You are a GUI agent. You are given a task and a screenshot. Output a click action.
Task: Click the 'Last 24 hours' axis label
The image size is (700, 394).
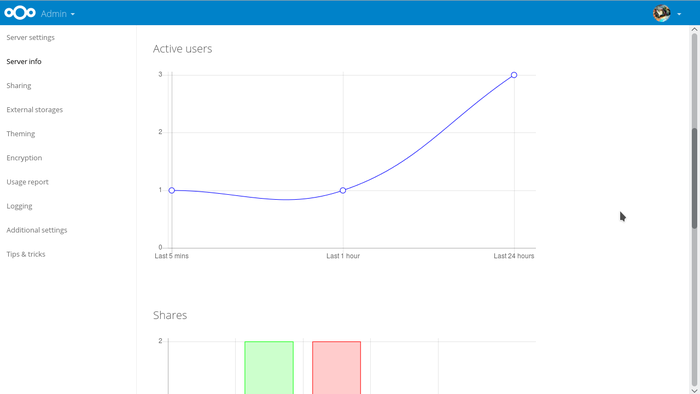(x=514, y=256)
